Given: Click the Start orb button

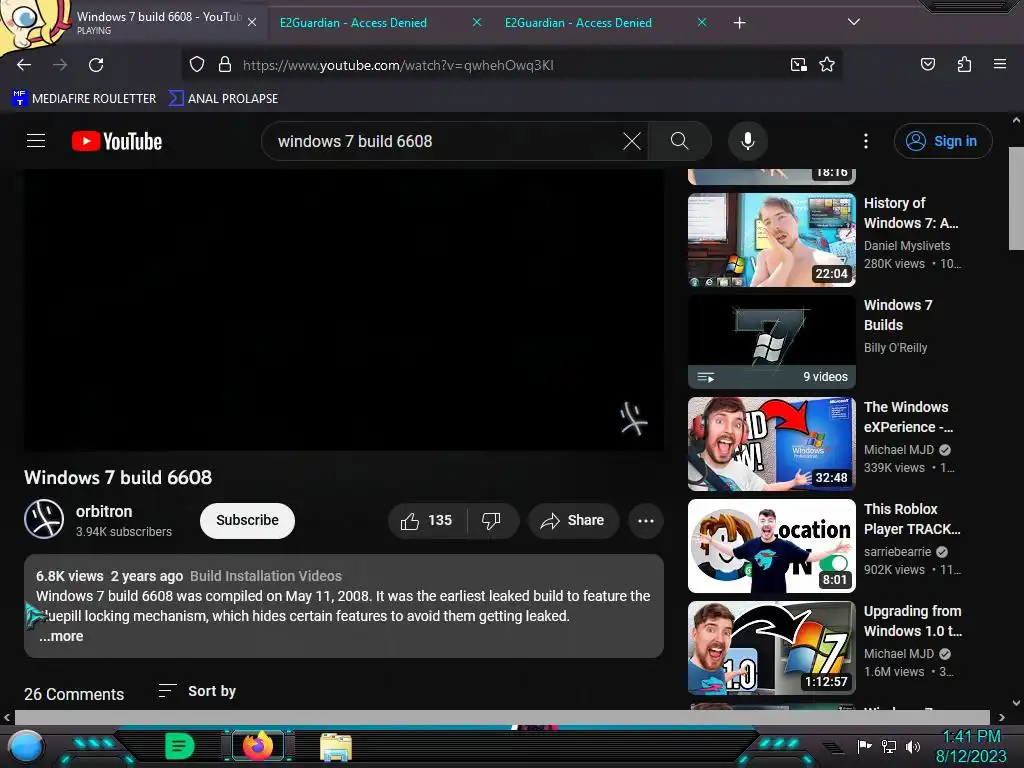Looking at the screenshot, I should pyautogui.click(x=26, y=747).
